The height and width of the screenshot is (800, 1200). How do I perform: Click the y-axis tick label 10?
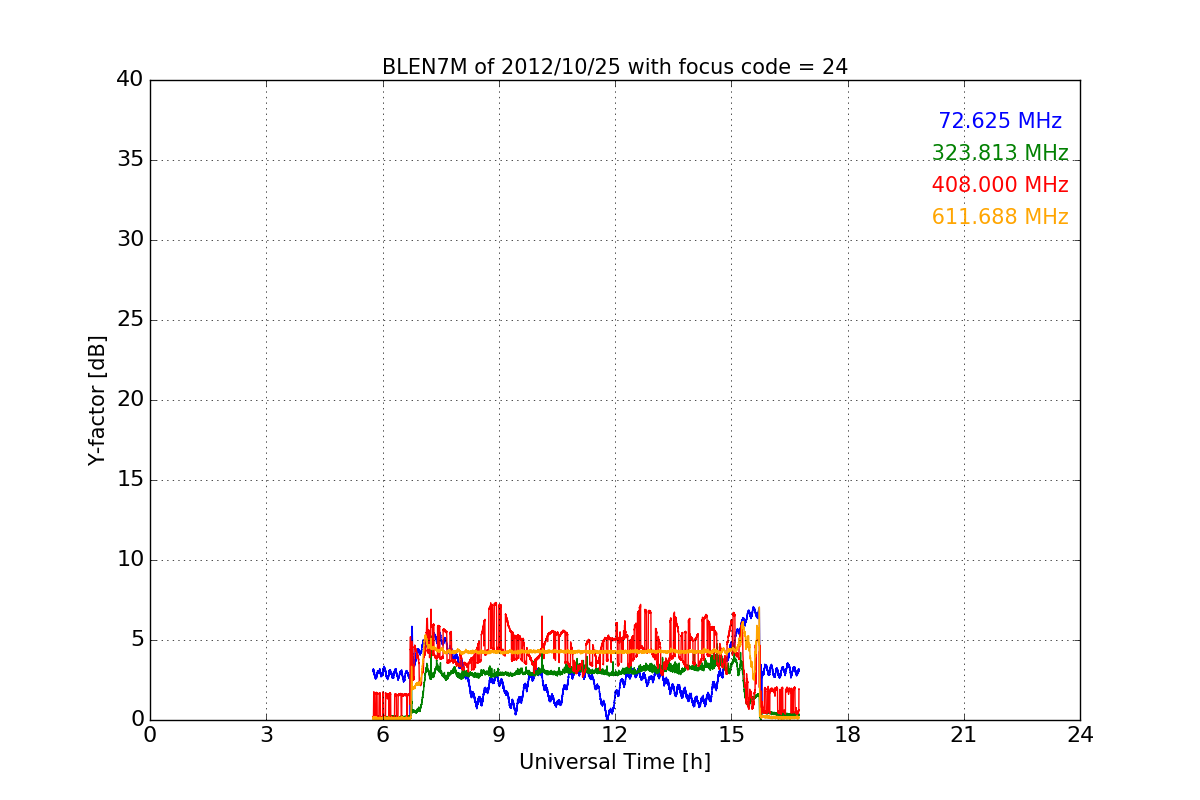click(130, 560)
